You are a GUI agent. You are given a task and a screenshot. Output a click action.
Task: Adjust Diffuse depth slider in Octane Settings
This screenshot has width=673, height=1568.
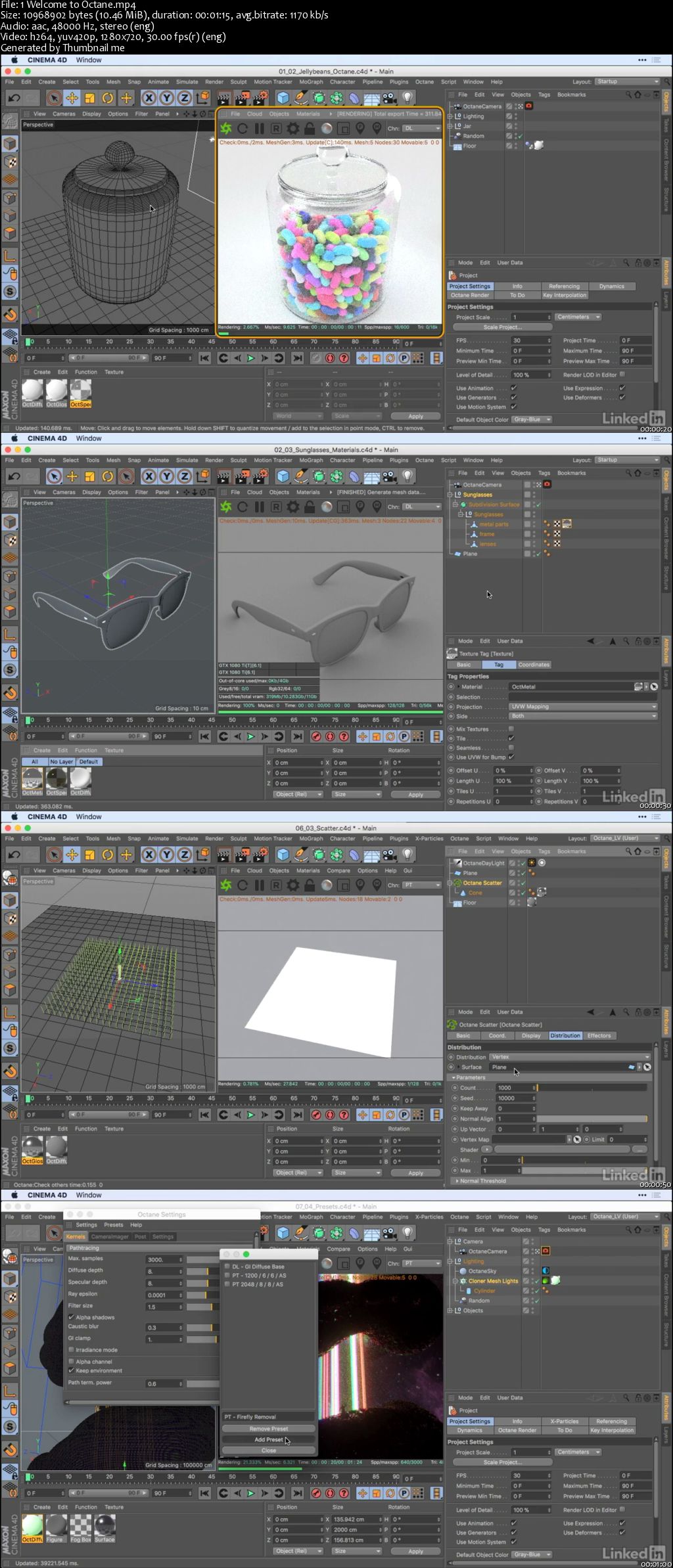(202, 1271)
